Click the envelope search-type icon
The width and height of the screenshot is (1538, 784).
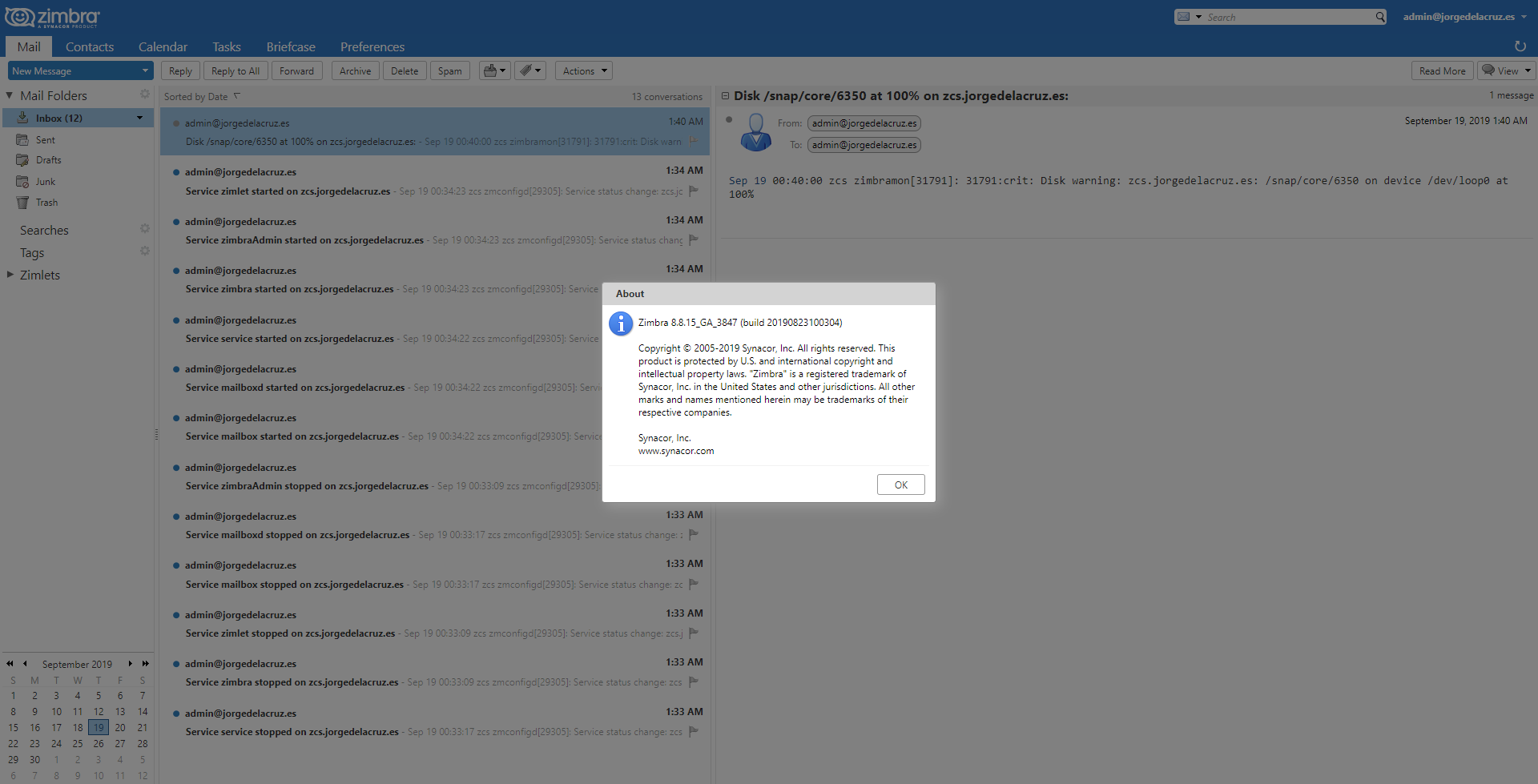click(1183, 17)
